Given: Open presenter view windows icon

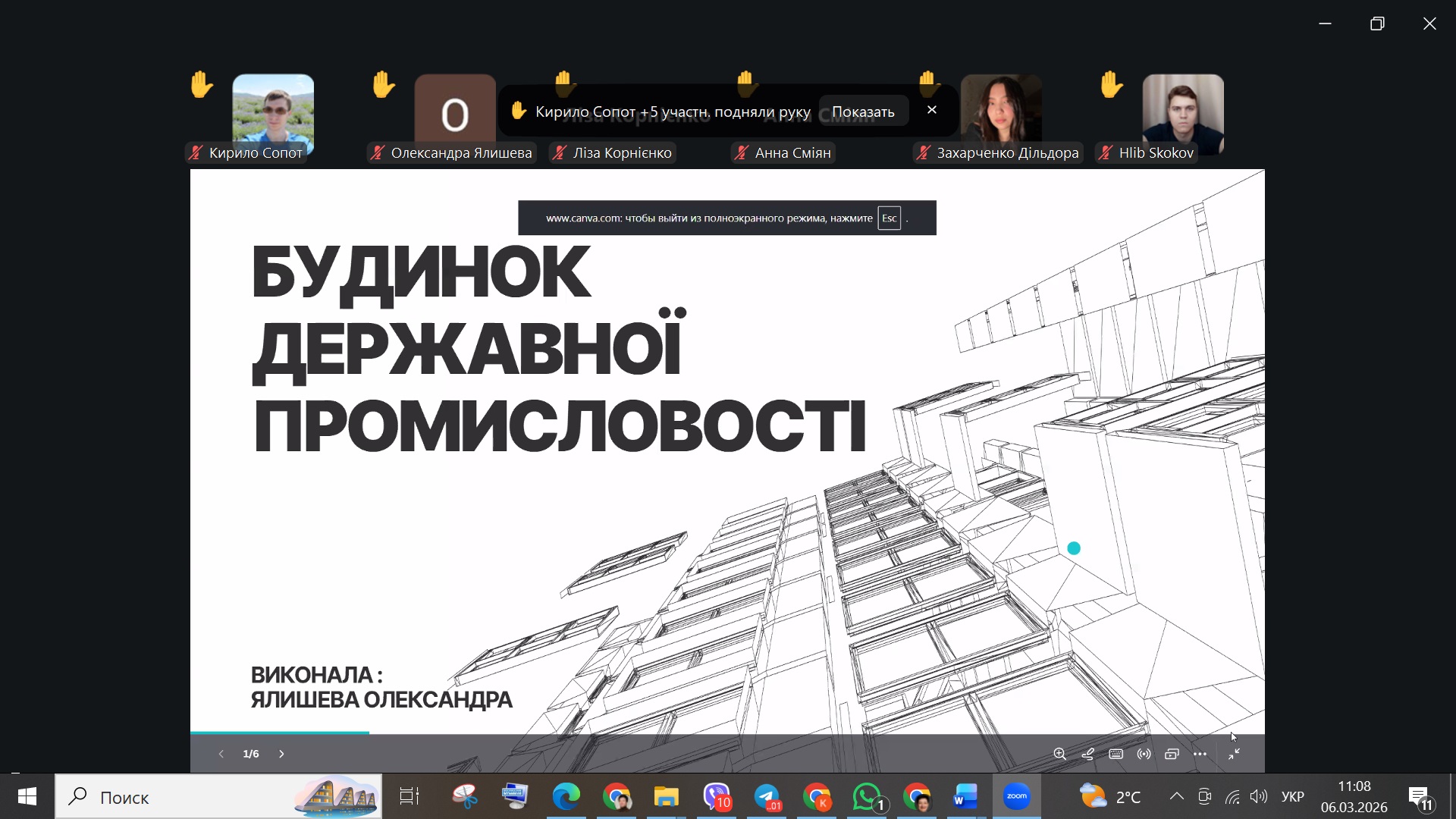Looking at the screenshot, I should click(1172, 754).
